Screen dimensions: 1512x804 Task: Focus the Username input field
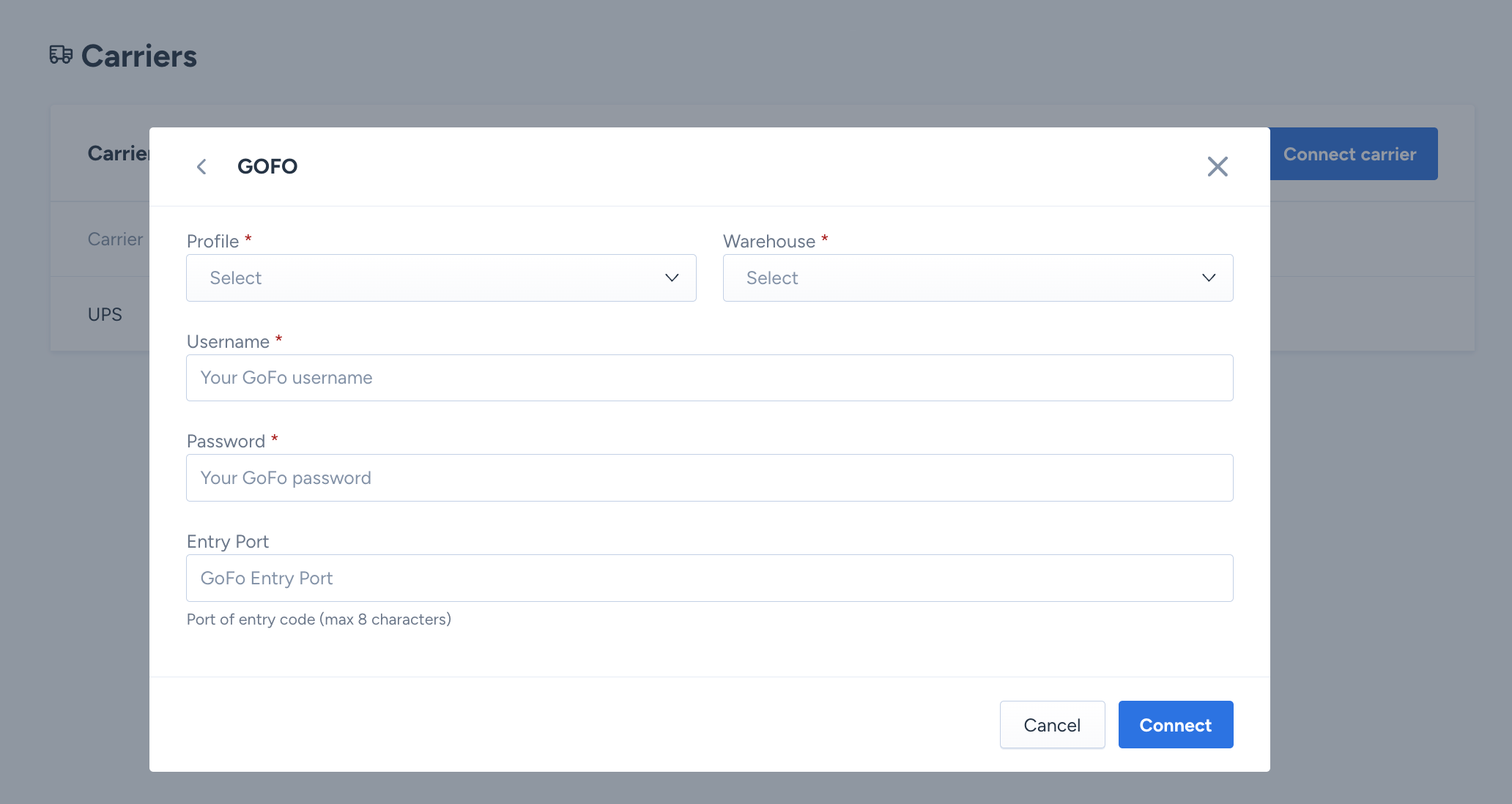710,378
